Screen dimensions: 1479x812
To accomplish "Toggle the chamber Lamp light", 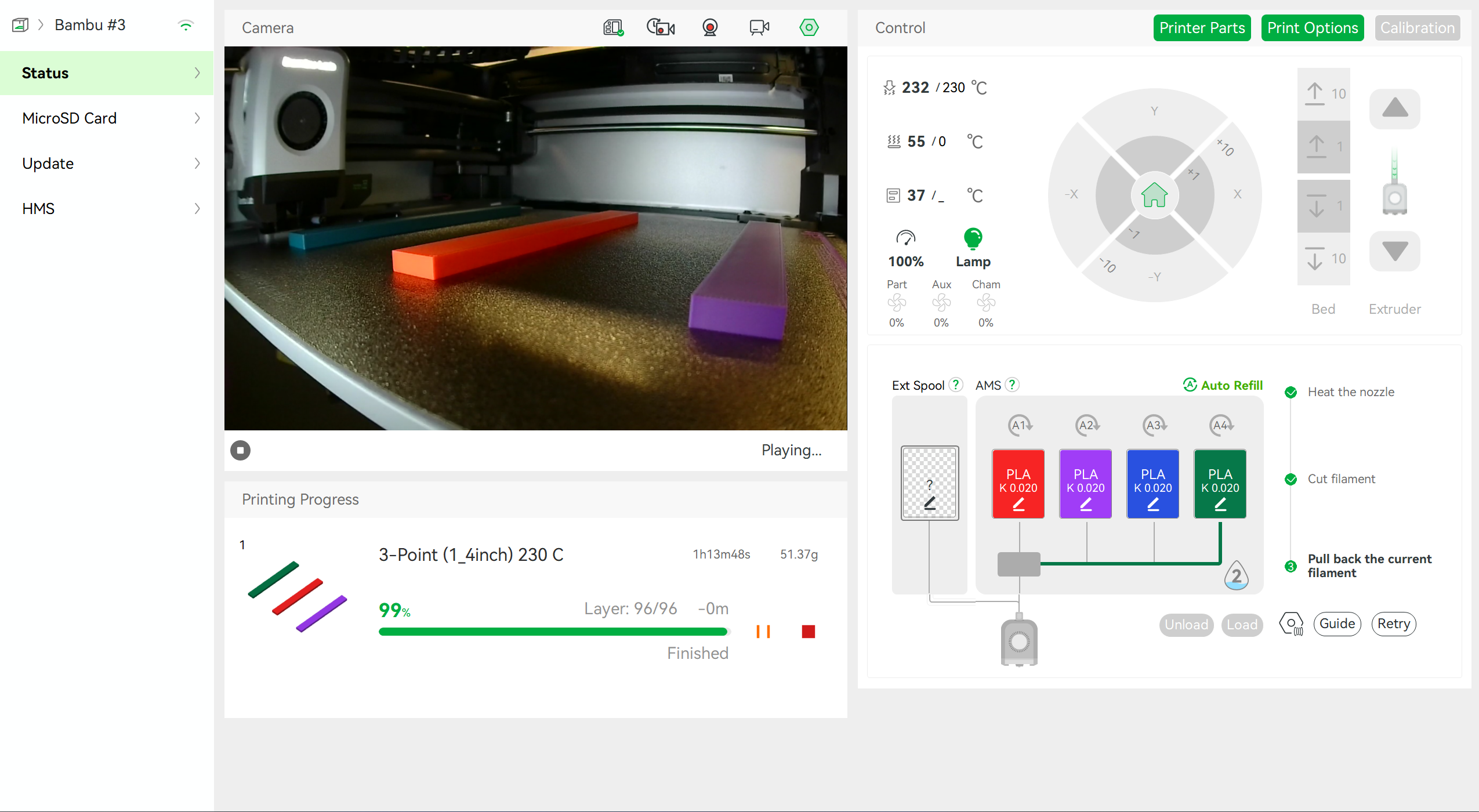I will pyautogui.click(x=973, y=238).
